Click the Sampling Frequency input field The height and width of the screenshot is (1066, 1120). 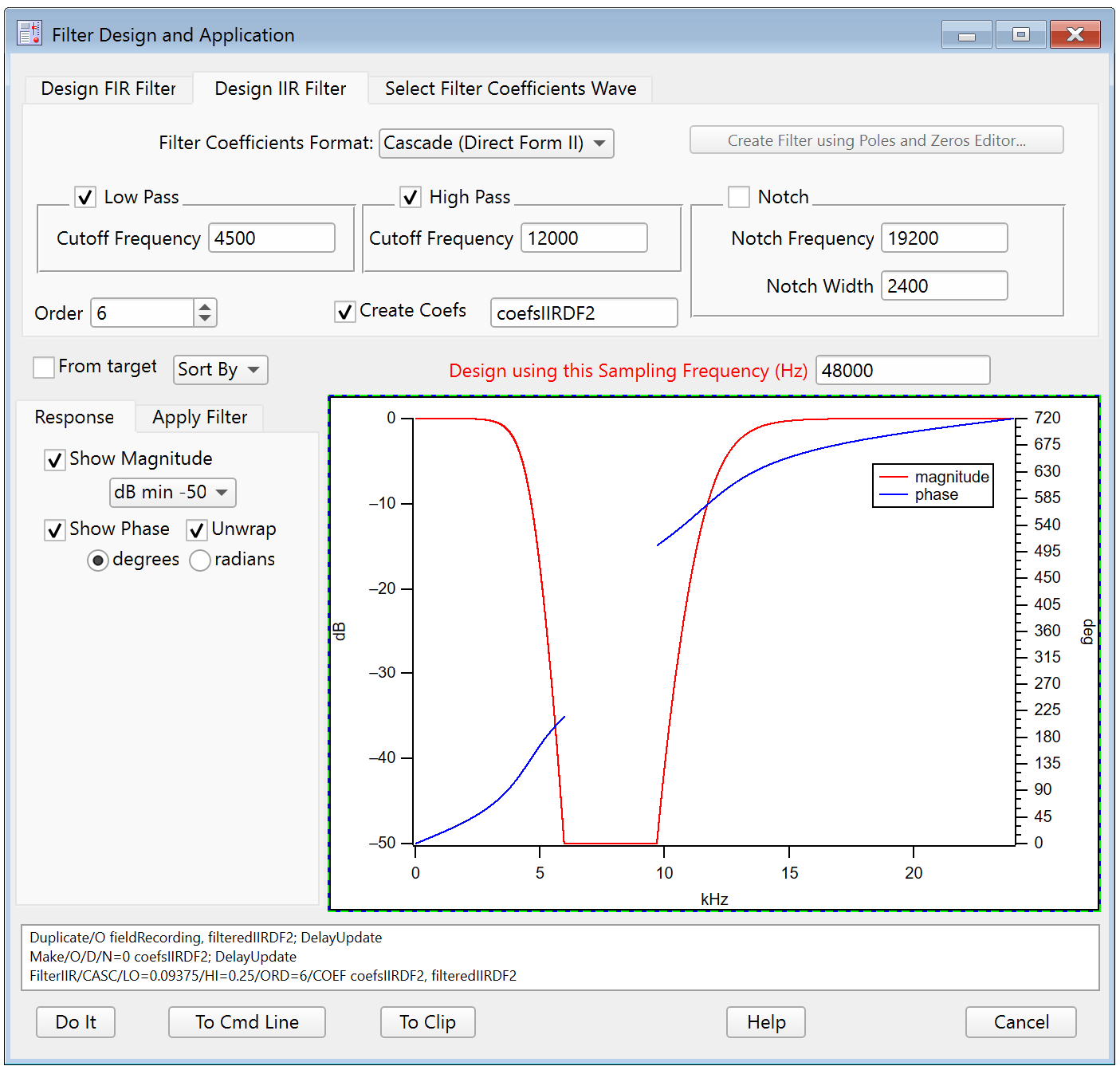tap(902, 371)
